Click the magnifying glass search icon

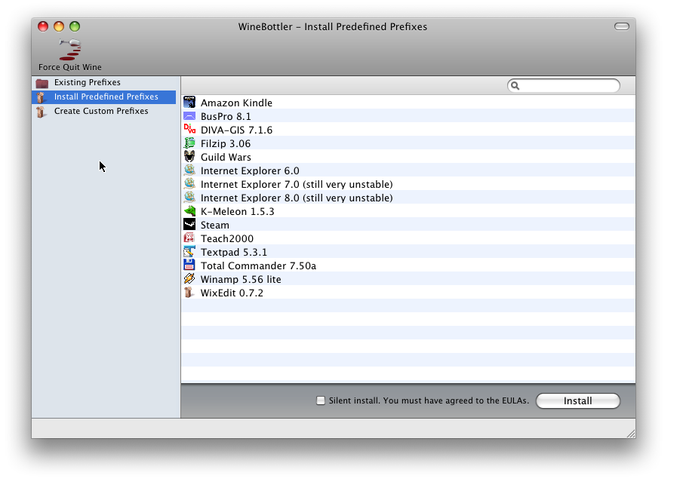[x=515, y=85]
